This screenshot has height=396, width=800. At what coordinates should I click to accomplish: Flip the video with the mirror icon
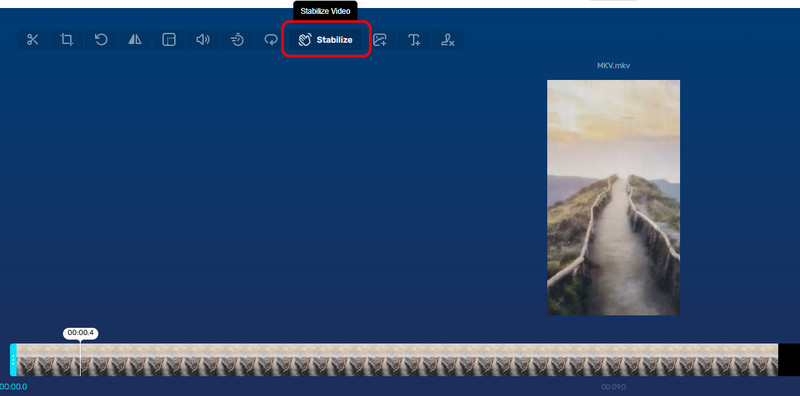[135, 40]
